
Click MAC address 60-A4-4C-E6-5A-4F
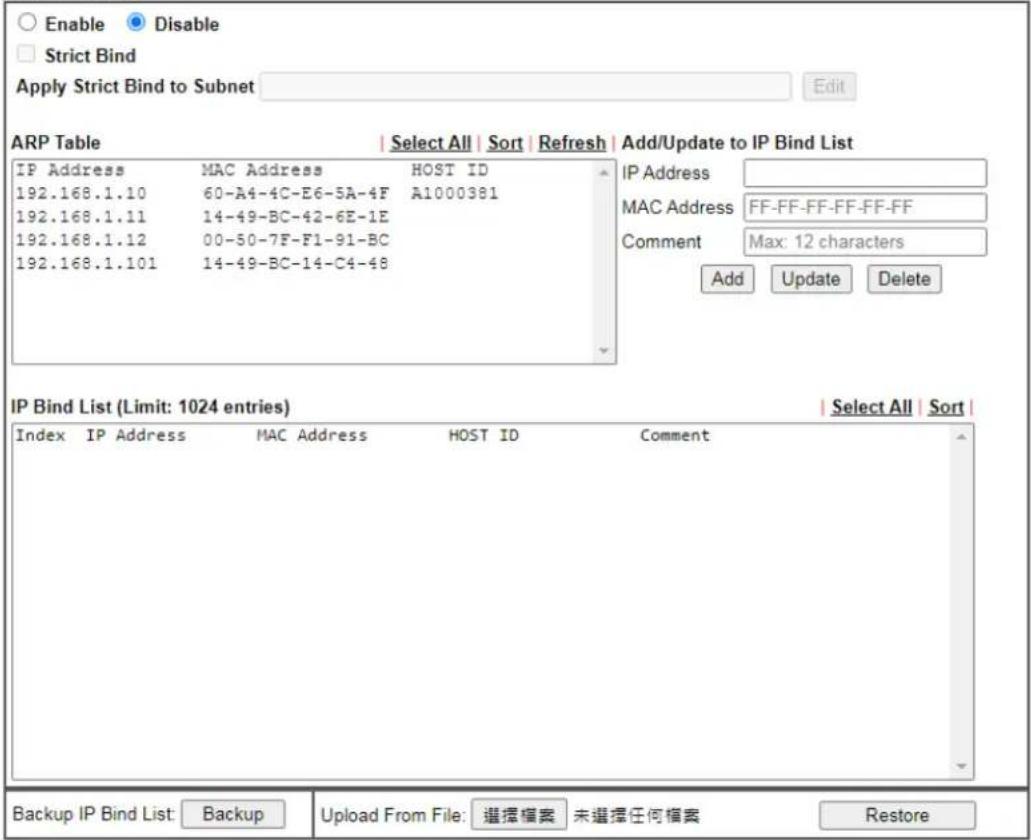[x=296, y=193]
